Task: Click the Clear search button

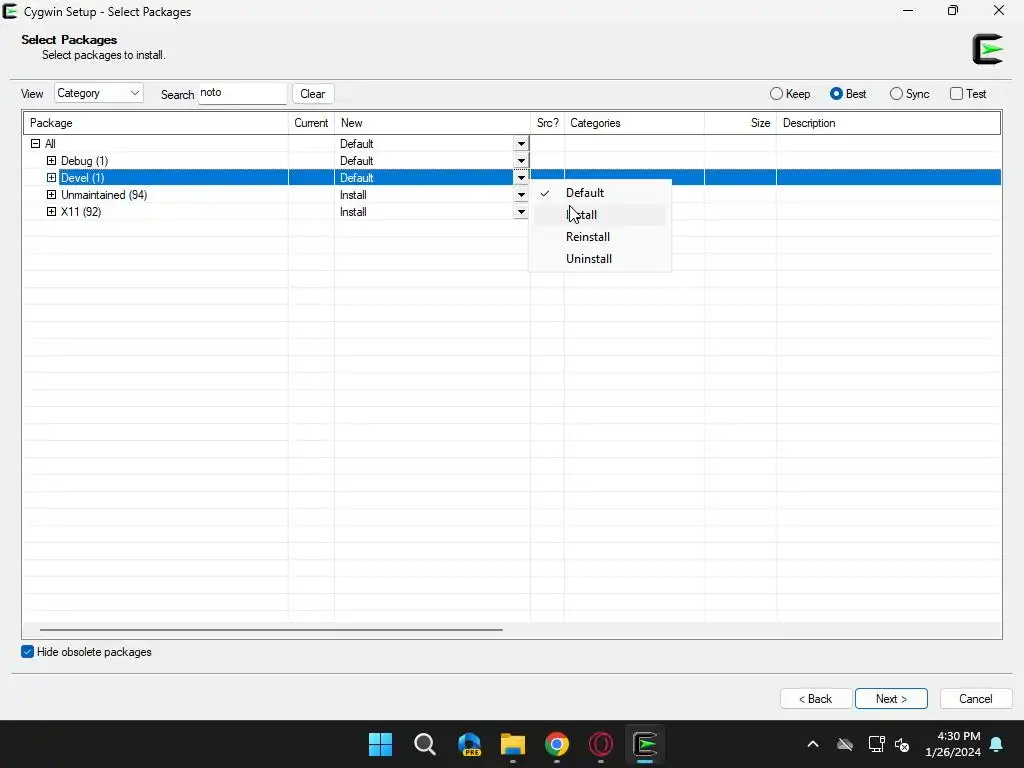Action: 313,93
